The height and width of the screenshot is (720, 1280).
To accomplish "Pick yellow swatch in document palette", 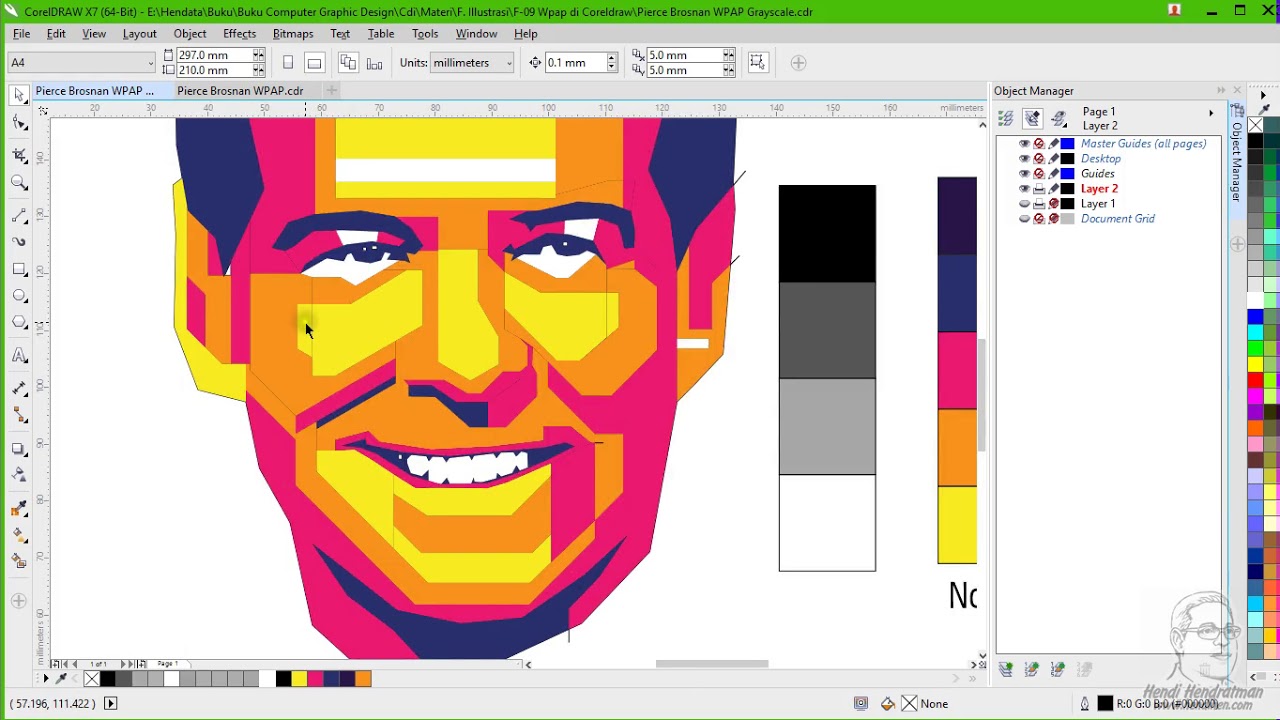I will click(299, 679).
